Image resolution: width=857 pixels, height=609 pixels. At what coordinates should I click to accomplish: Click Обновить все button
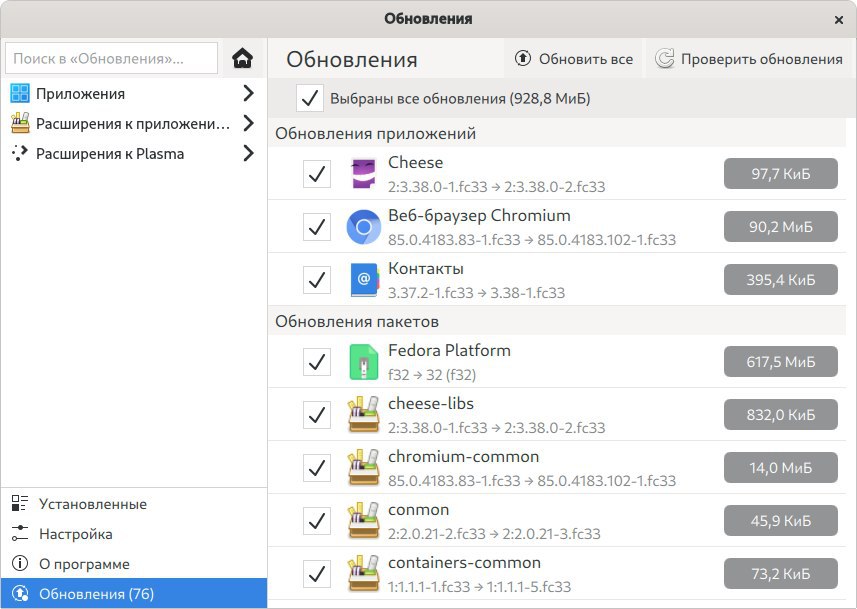[574, 58]
